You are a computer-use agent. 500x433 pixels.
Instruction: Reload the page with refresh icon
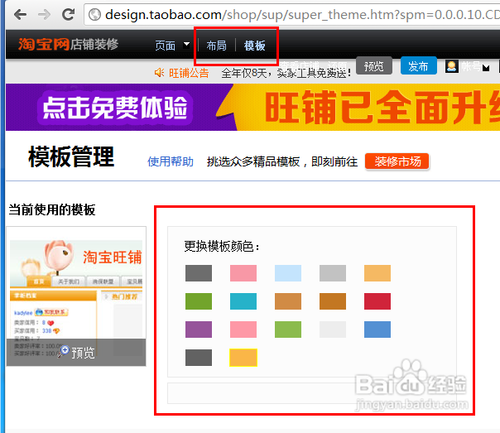click(x=68, y=14)
